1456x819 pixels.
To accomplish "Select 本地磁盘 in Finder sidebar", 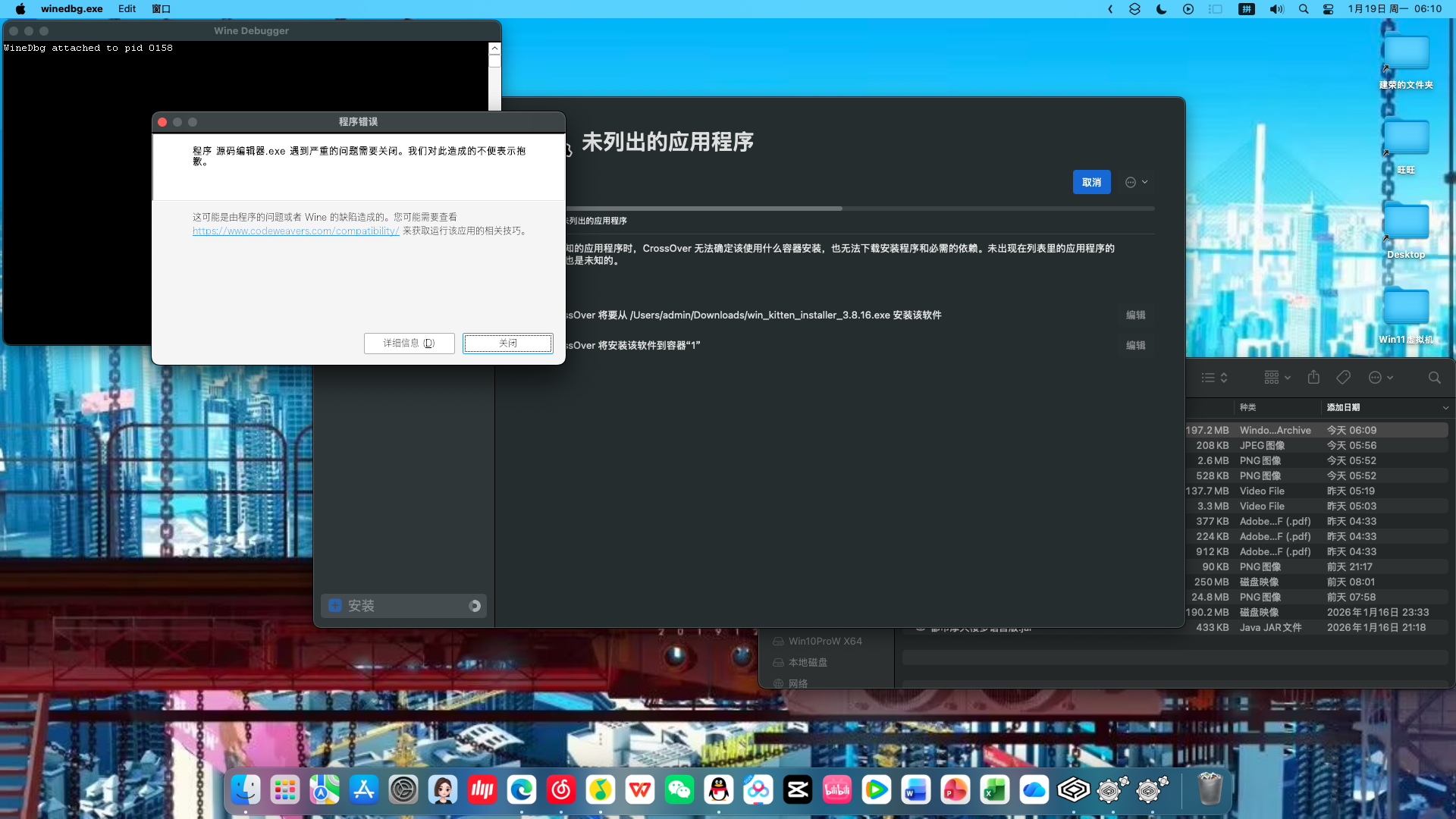I will coord(808,663).
